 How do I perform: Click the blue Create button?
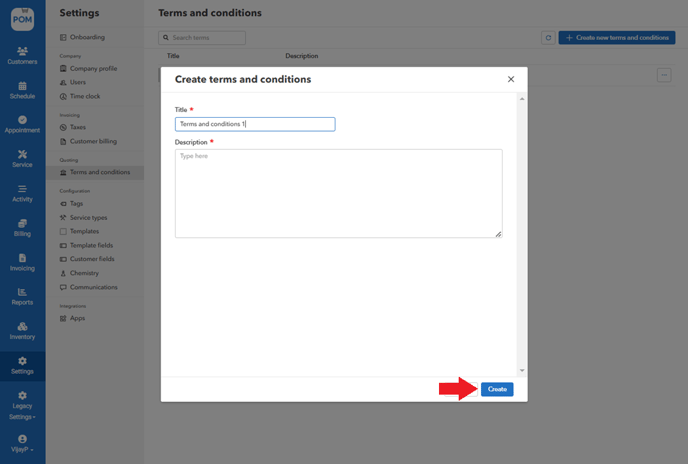pyautogui.click(x=497, y=389)
